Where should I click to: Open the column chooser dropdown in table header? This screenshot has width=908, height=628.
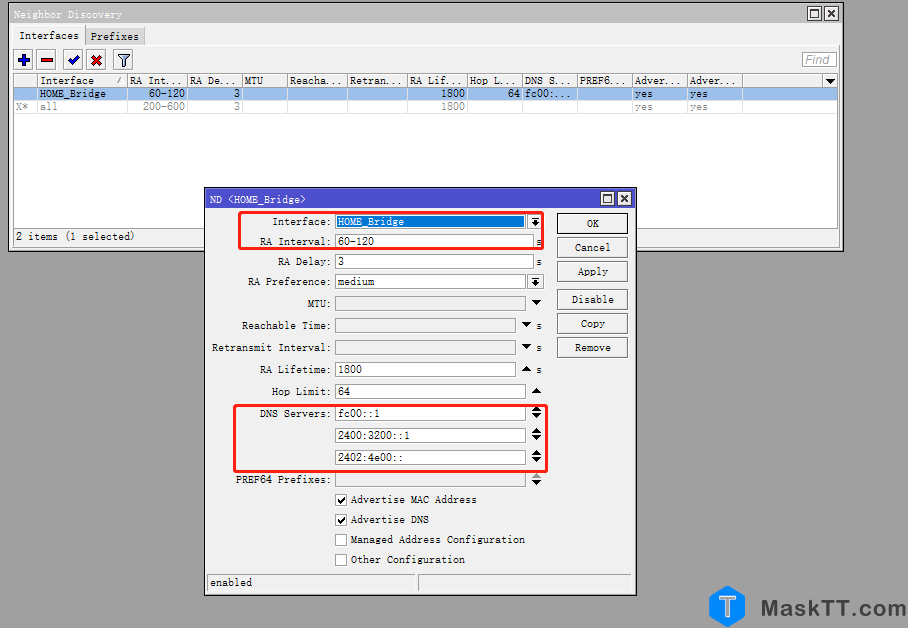(x=830, y=81)
